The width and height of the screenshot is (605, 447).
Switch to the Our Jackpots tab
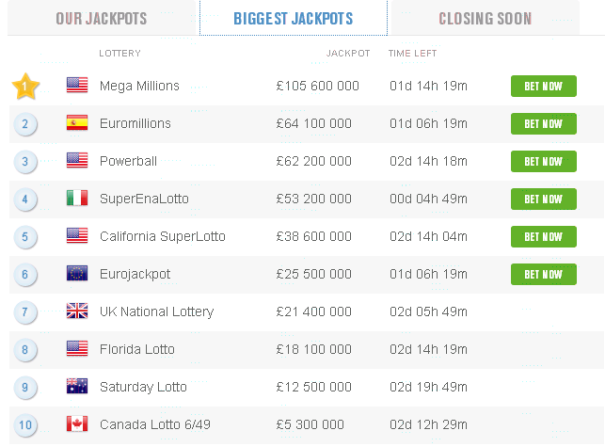[x=101, y=19]
